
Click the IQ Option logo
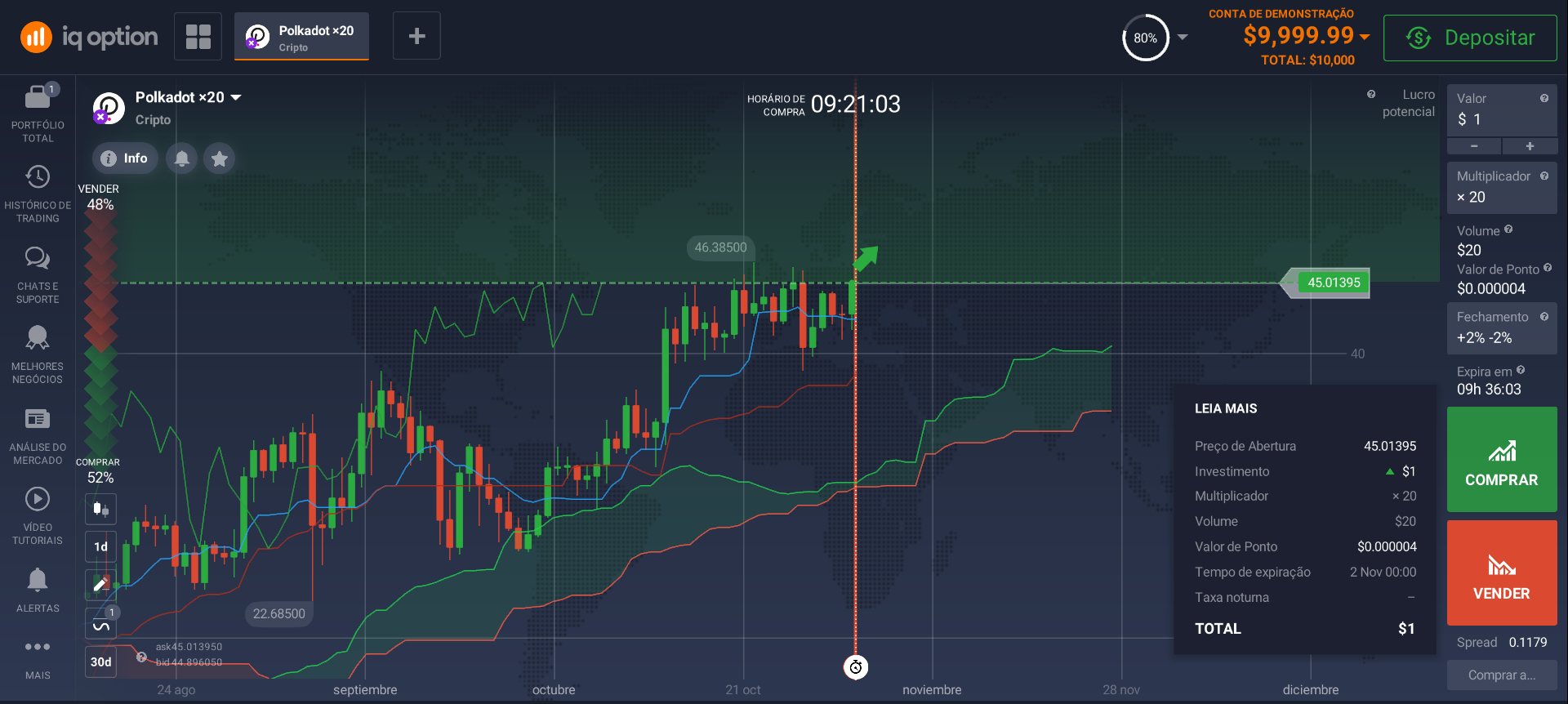pyautogui.click(x=88, y=37)
